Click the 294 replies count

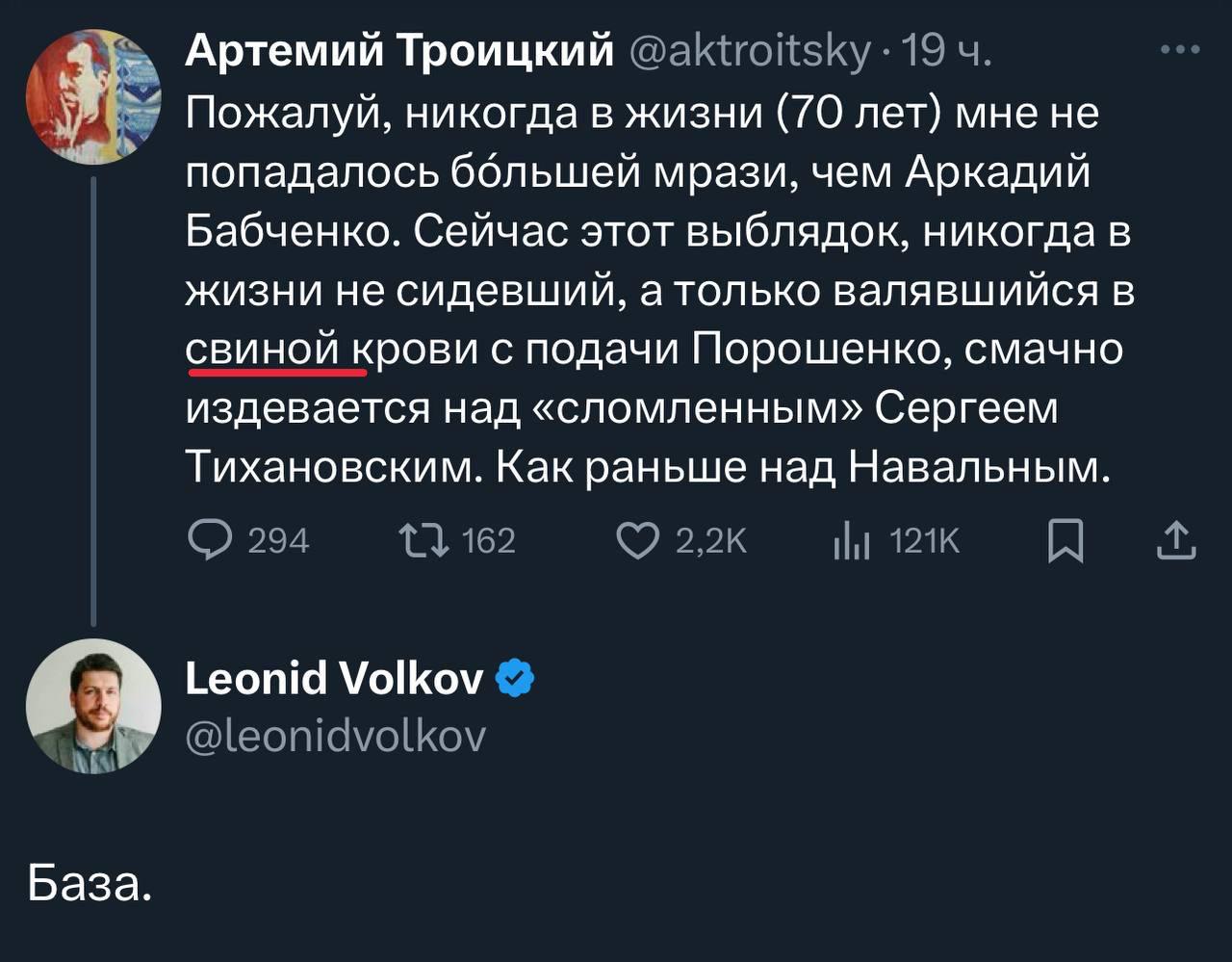pyautogui.click(x=279, y=541)
